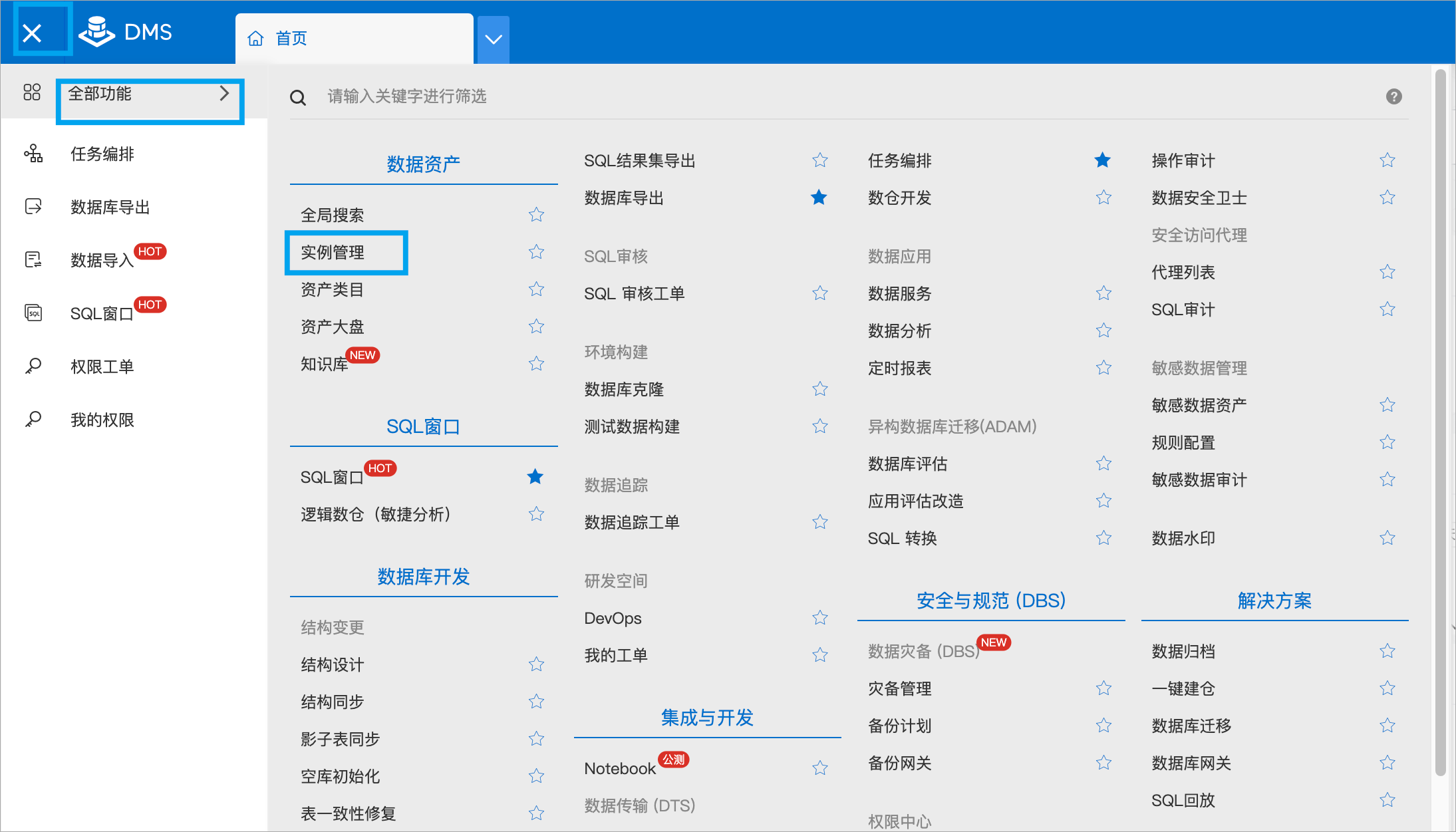
Task: Expand the 全部功能 chevron arrow
Action: 224,93
